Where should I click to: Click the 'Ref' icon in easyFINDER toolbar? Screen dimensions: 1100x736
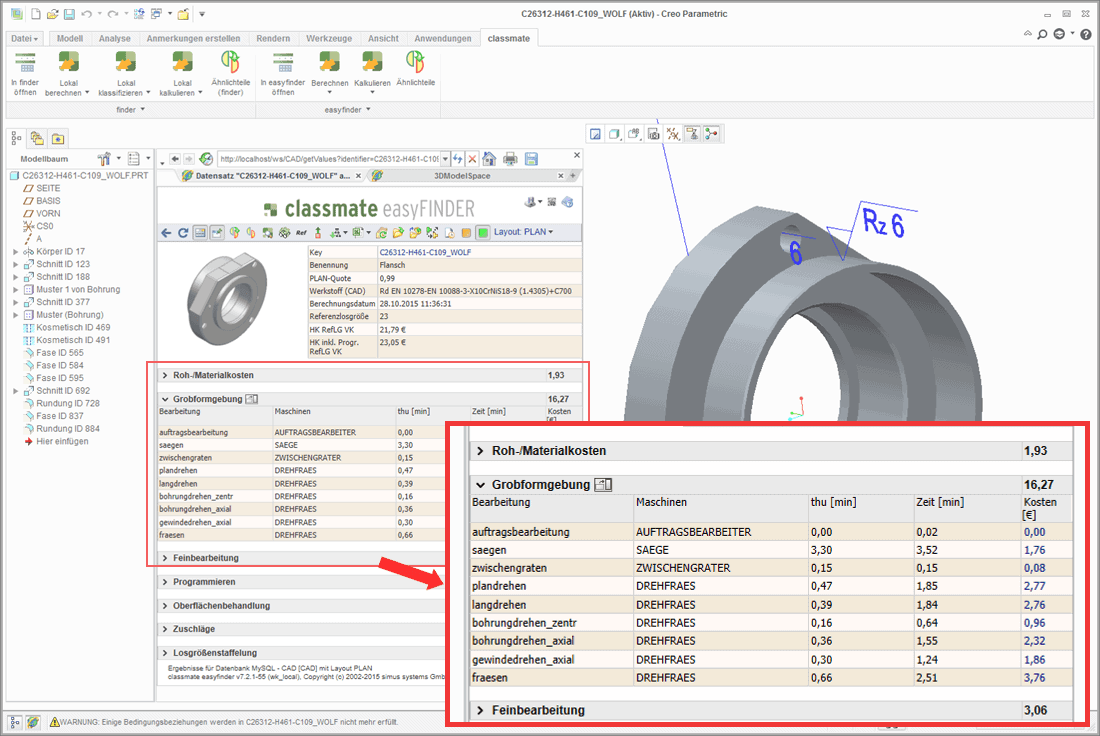point(301,232)
